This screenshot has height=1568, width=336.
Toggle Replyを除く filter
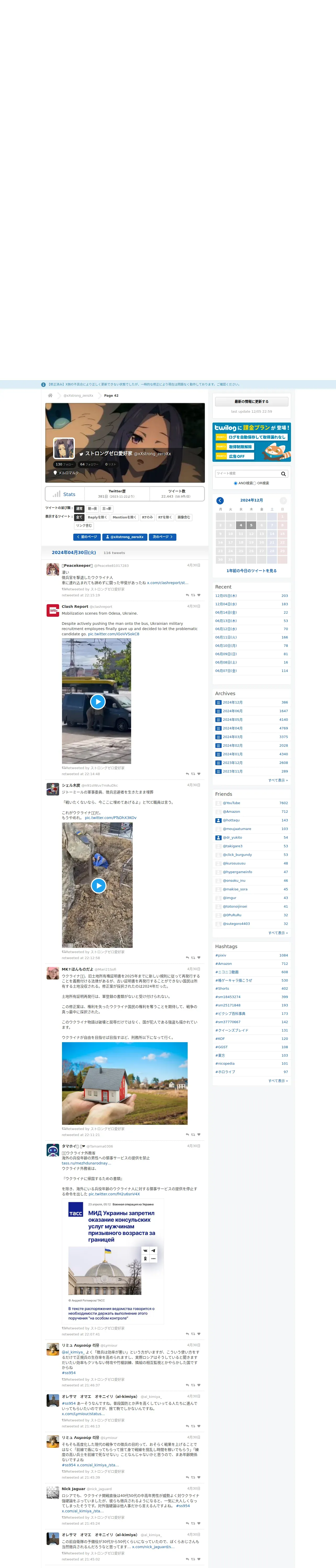click(x=97, y=517)
